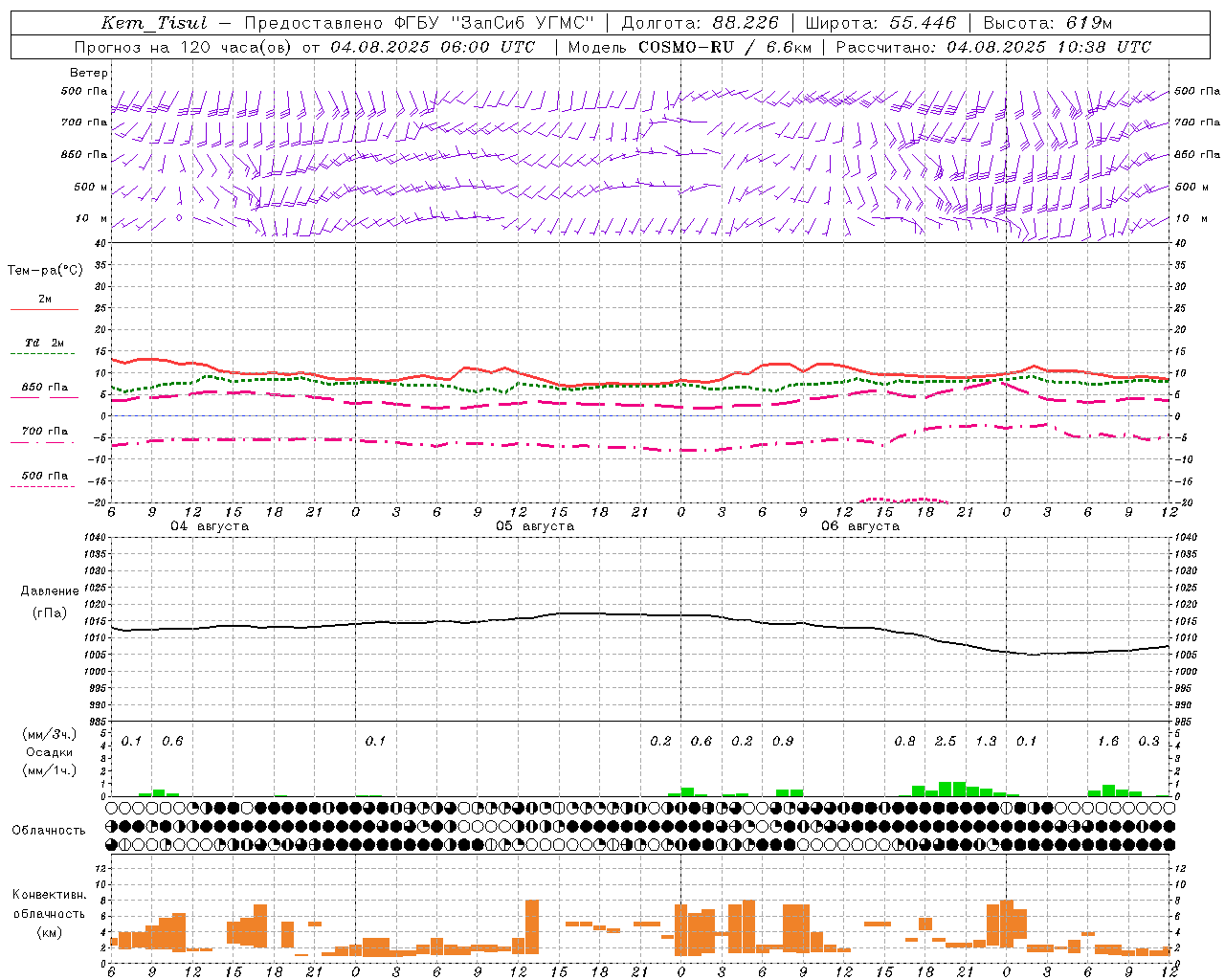Click the Ветер wind panel label

tap(89, 73)
